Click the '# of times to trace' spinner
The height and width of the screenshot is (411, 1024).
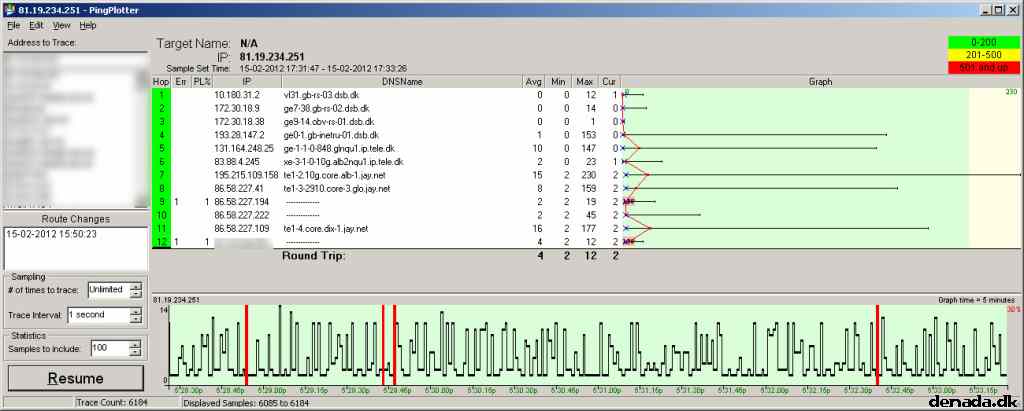pyautogui.click(x=135, y=289)
